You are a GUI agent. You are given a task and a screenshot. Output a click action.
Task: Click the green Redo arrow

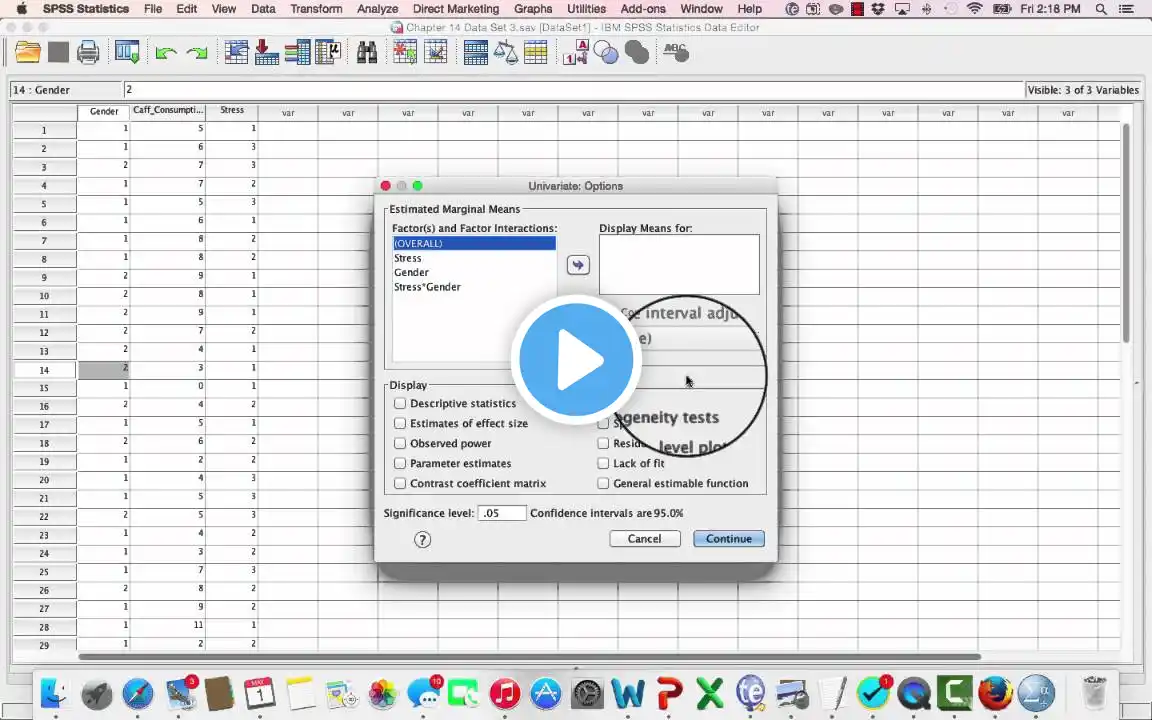click(x=197, y=53)
